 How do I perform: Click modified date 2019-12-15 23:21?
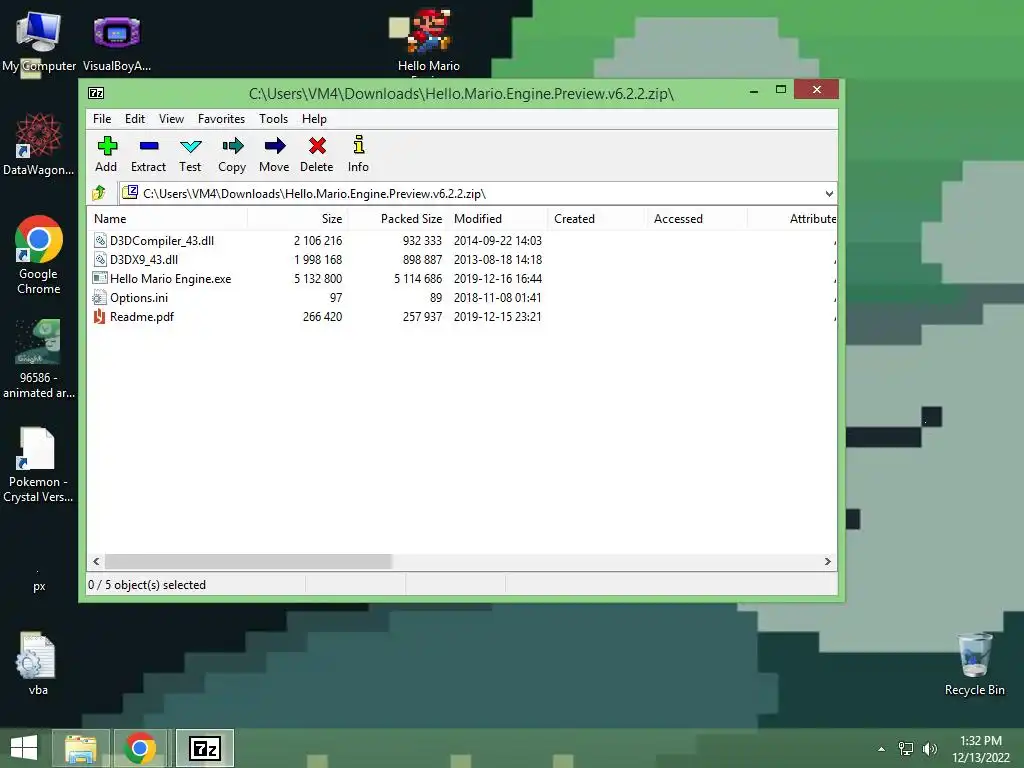coord(498,317)
